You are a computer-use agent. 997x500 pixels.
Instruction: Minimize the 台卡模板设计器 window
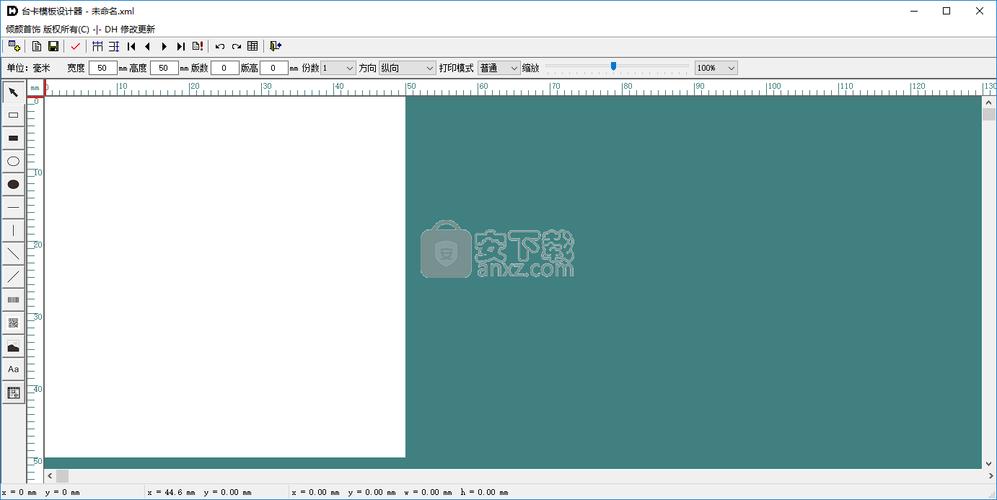click(x=914, y=11)
